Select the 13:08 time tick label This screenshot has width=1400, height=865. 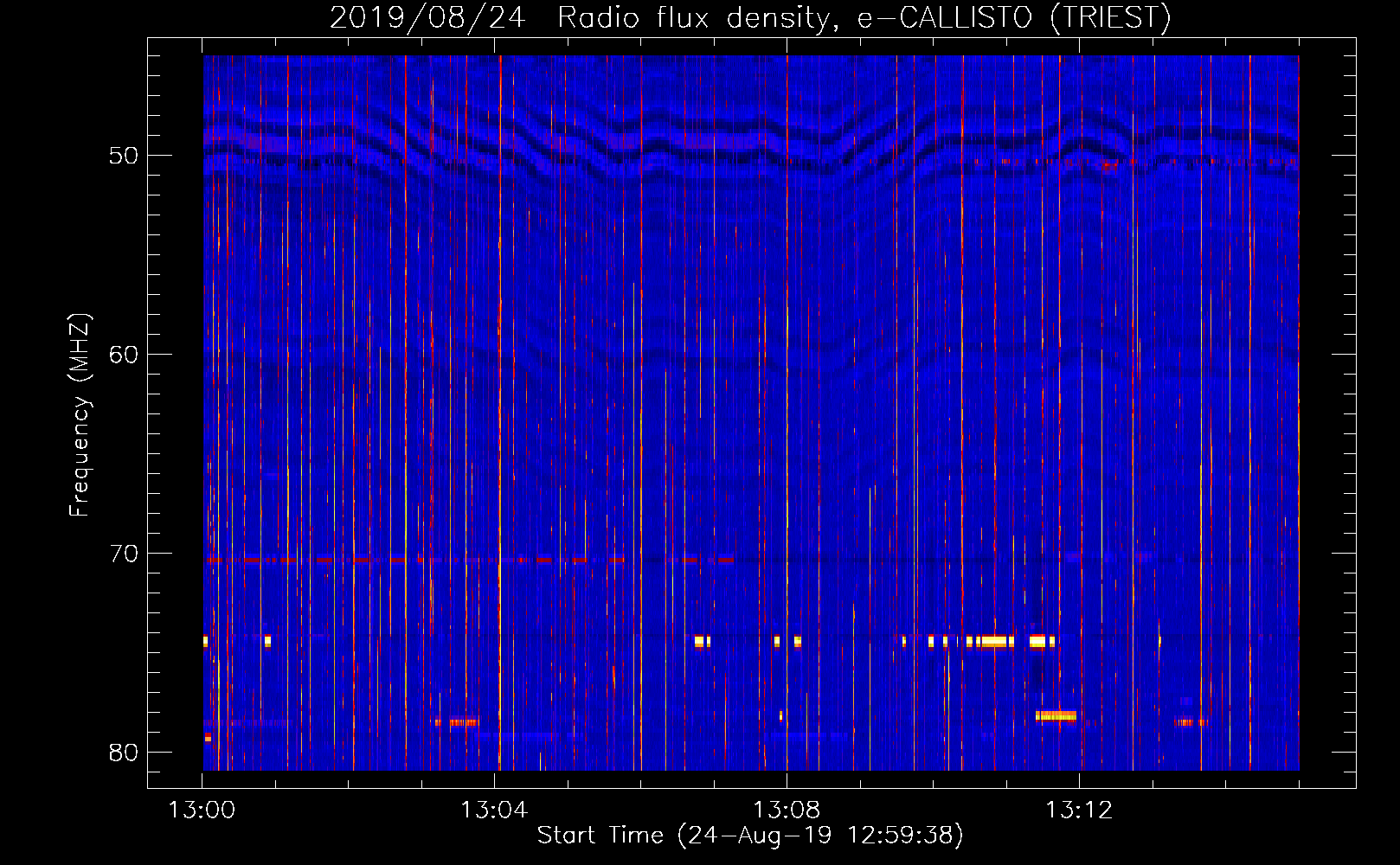point(787,811)
